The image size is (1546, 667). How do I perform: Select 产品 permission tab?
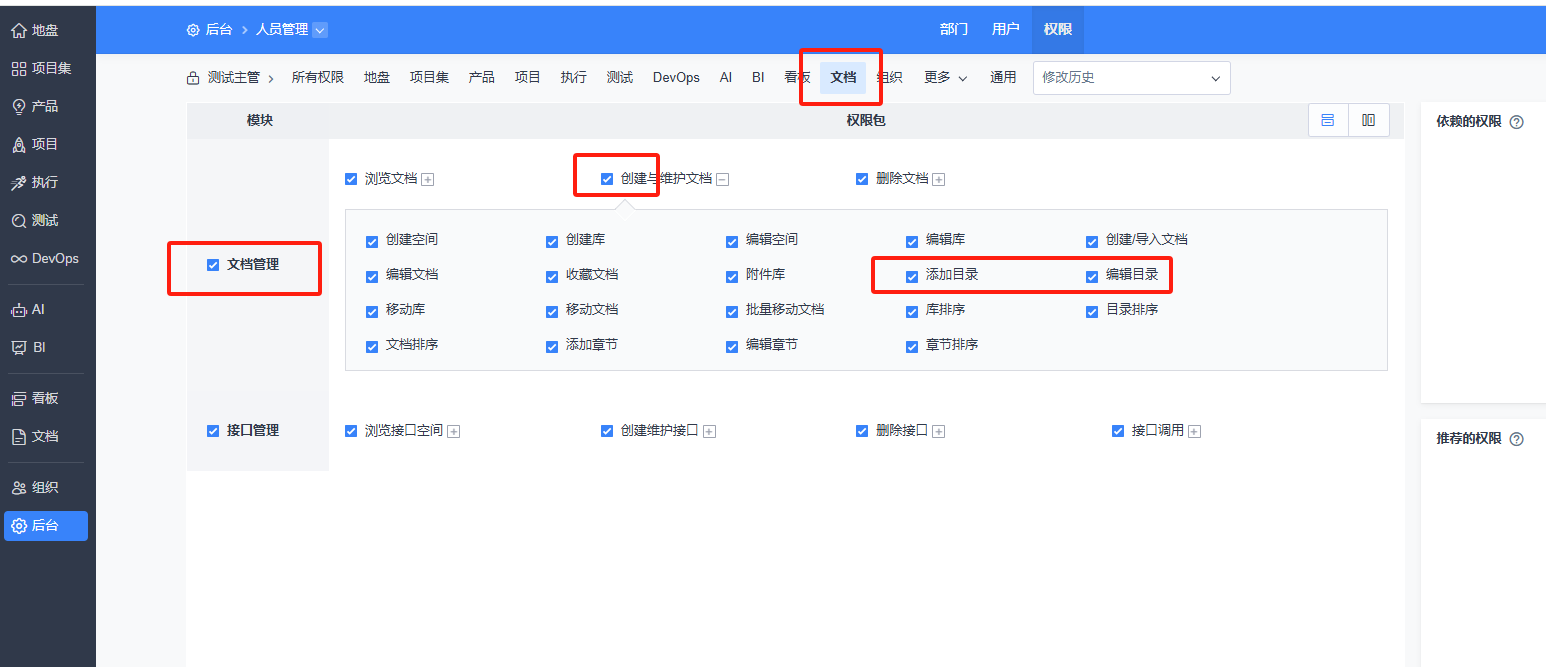[x=482, y=78]
